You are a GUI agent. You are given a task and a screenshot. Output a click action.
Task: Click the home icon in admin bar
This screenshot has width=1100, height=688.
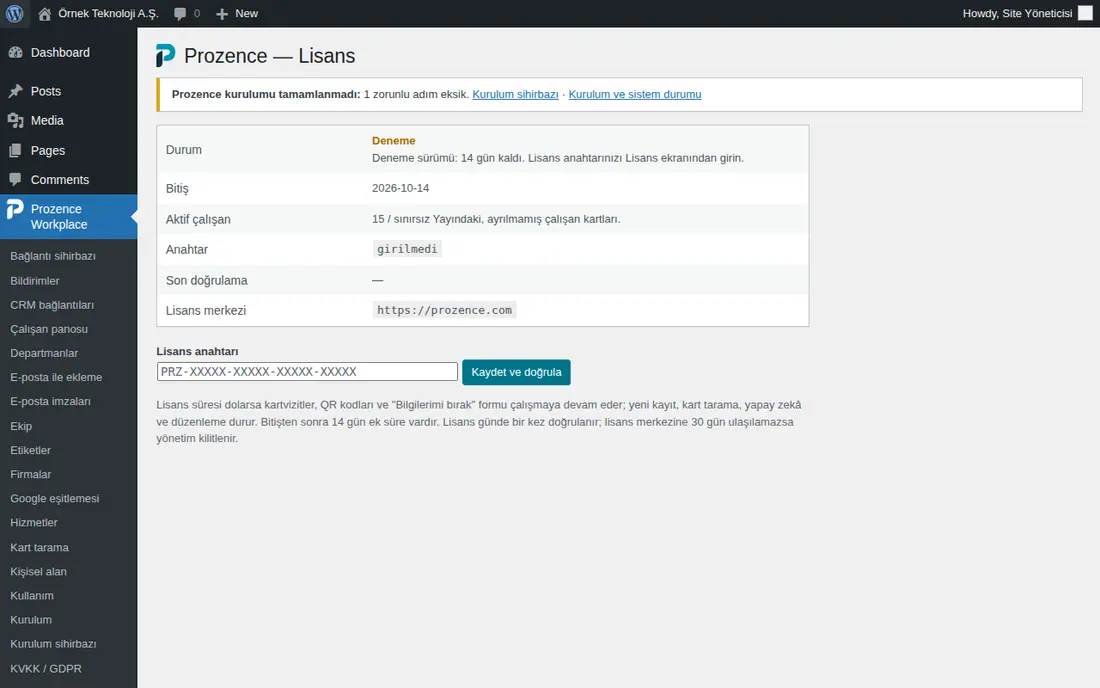(x=44, y=13)
